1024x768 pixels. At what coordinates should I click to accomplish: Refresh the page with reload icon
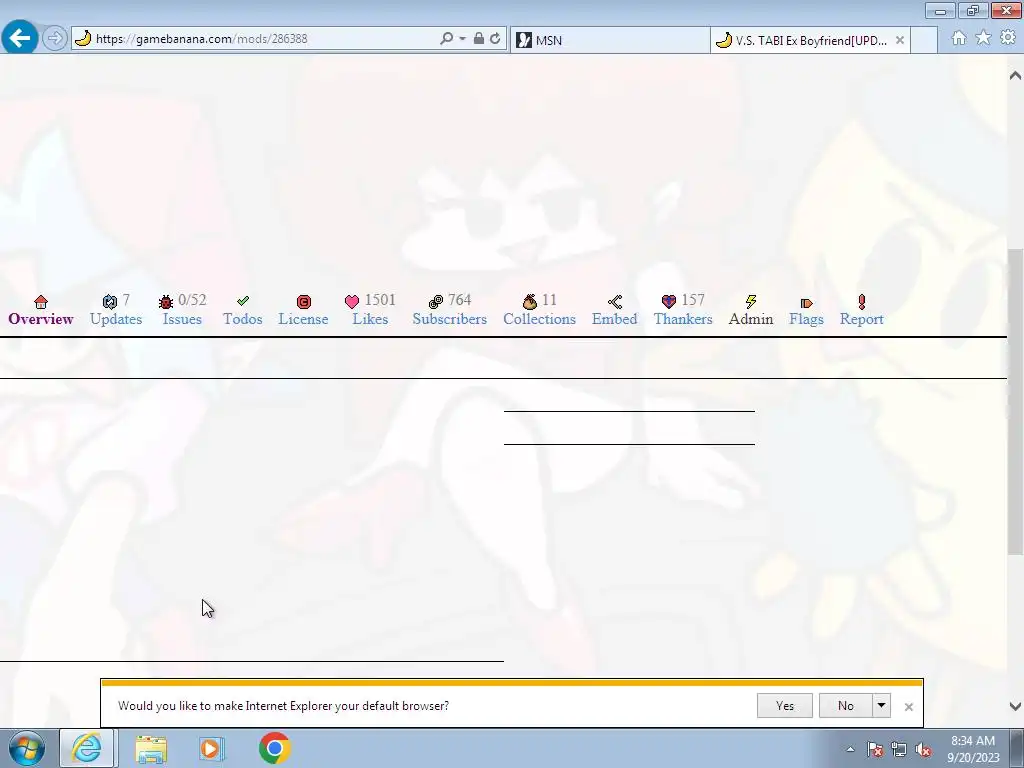point(496,39)
